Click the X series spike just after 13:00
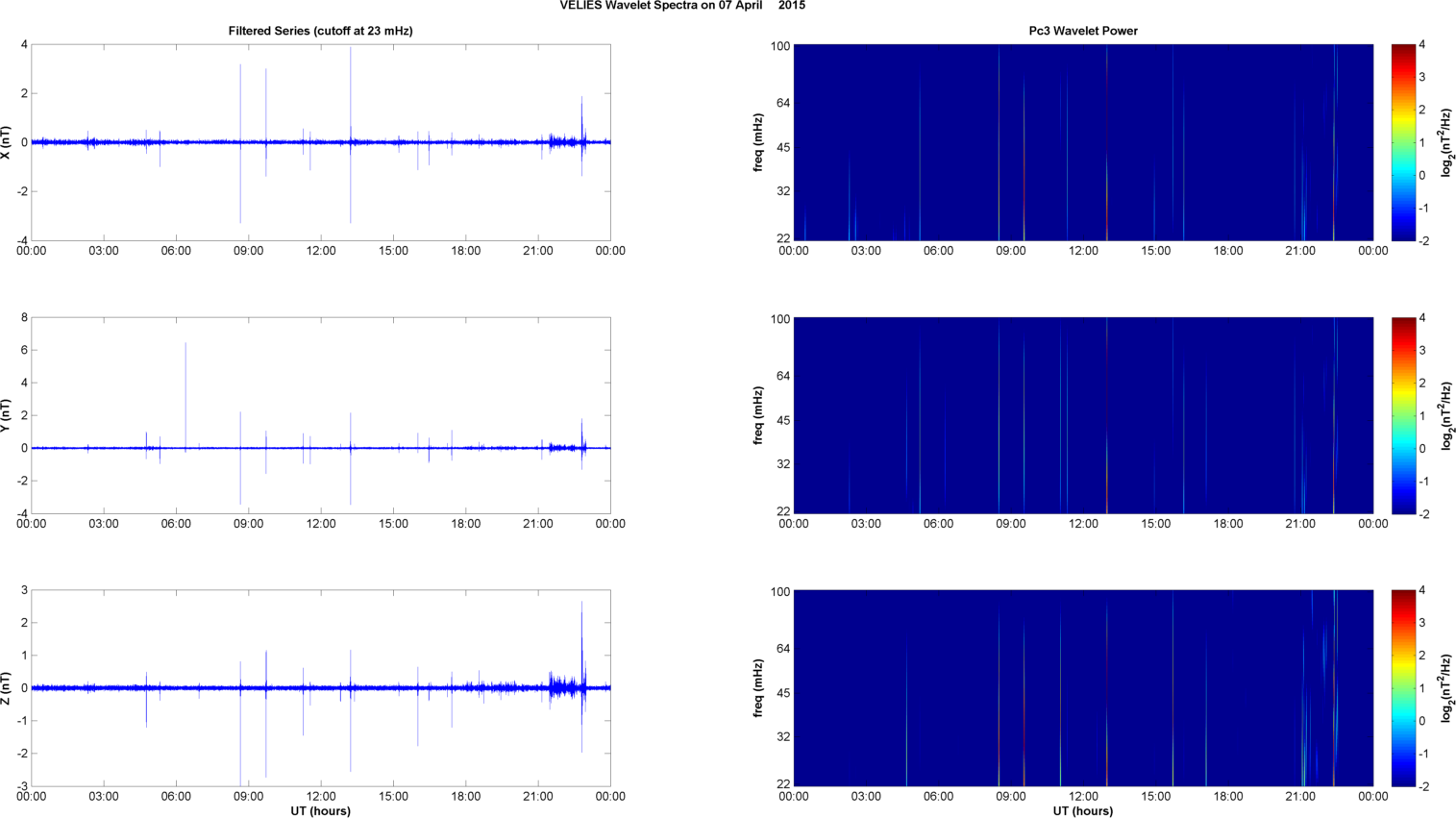Image resolution: width=1456 pixels, height=818 pixels. coord(351,135)
